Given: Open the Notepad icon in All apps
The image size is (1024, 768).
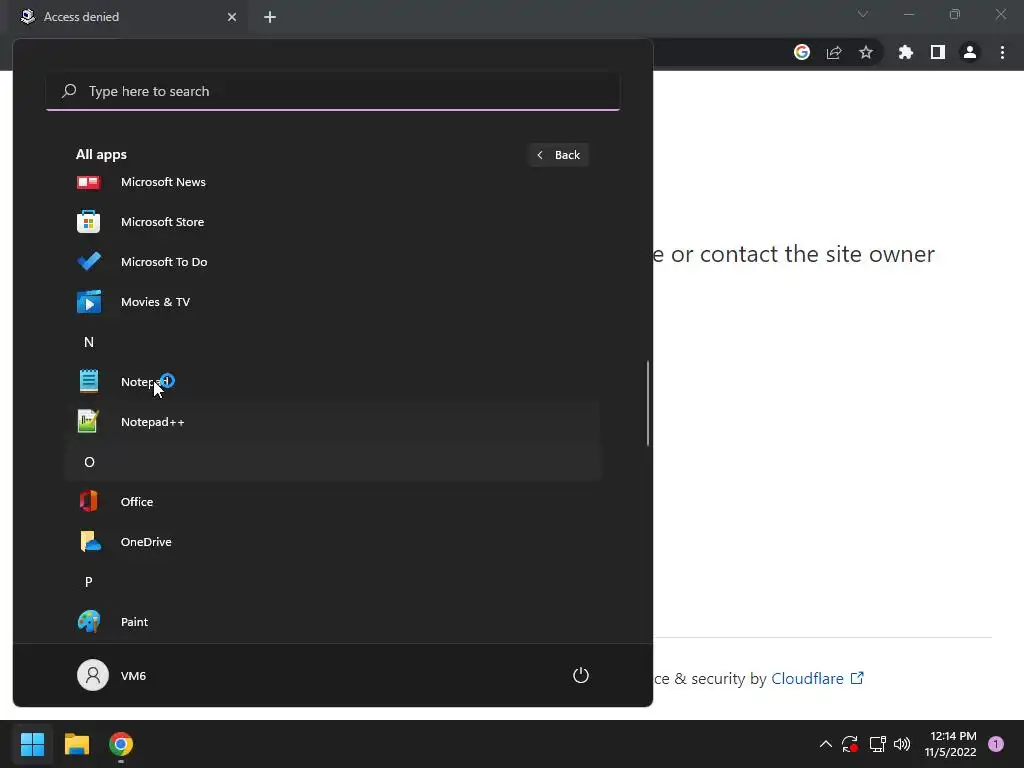Looking at the screenshot, I should tap(89, 381).
